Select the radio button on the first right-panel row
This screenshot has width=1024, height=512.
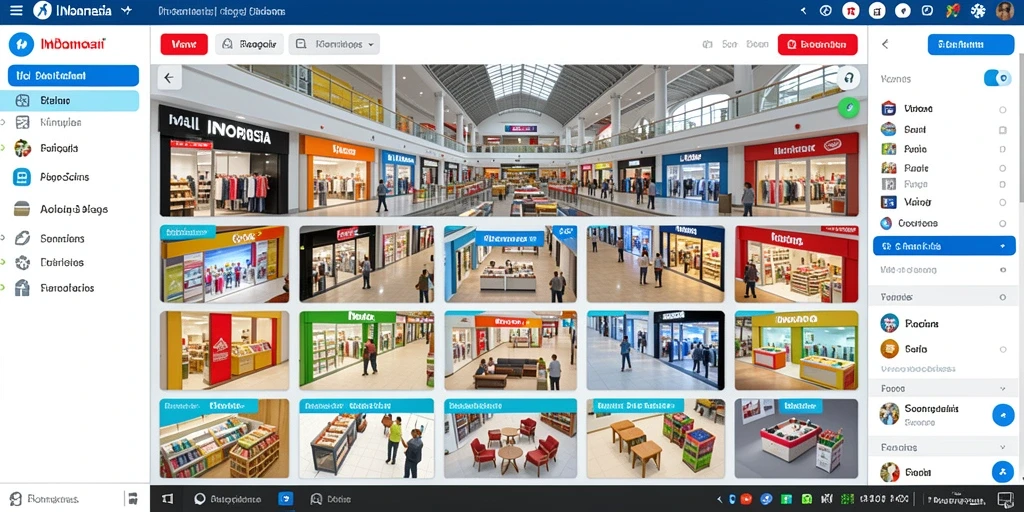click(x=1002, y=110)
